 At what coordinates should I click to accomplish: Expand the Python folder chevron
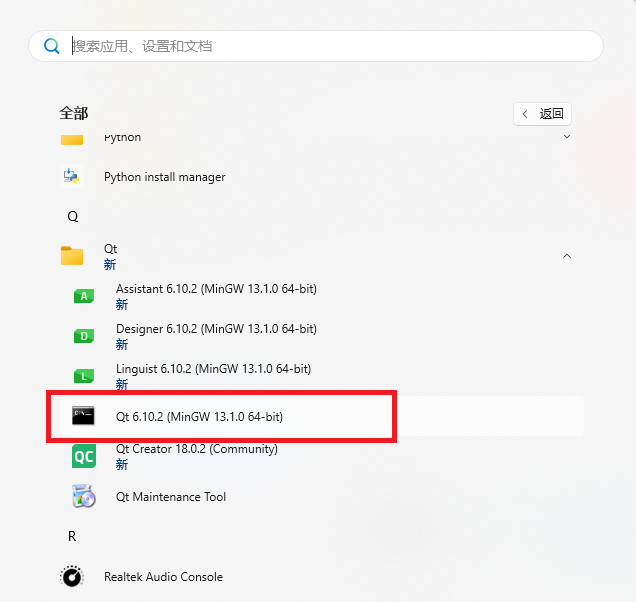(567, 137)
